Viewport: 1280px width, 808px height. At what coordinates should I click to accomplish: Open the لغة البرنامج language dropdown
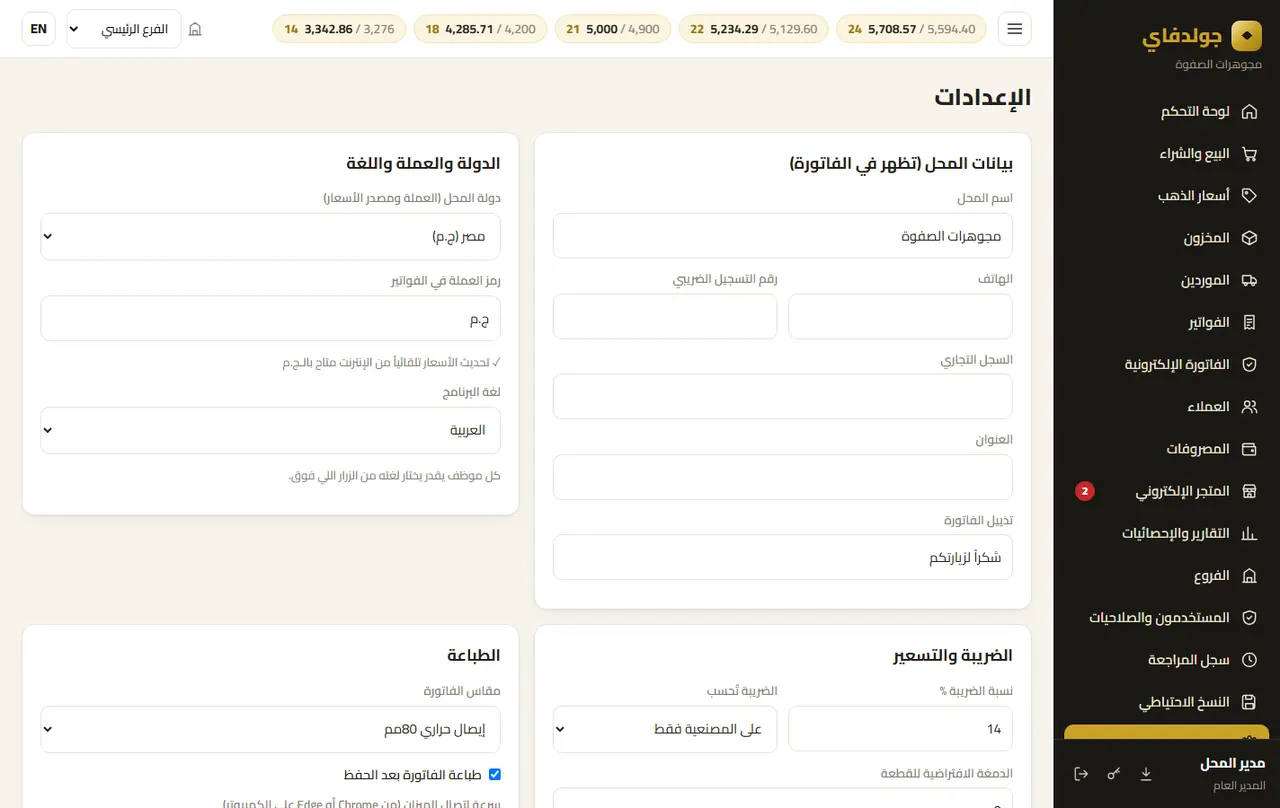271,430
